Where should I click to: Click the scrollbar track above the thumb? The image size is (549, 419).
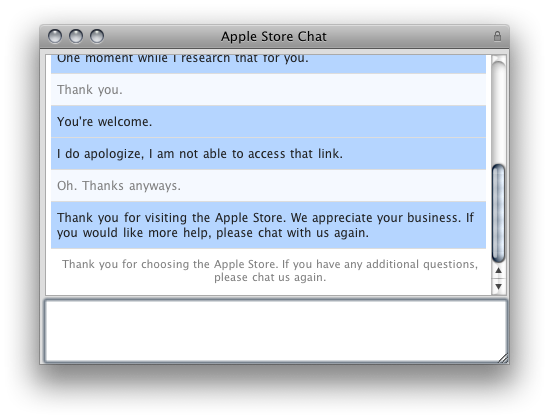click(499, 116)
